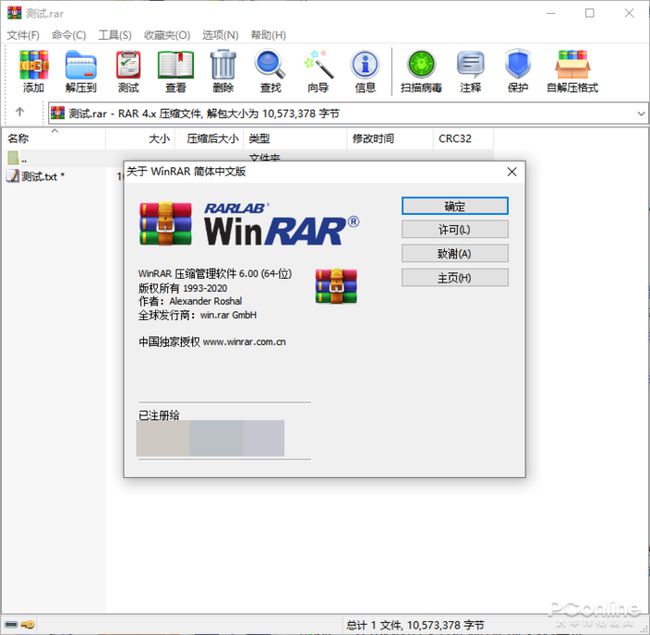Click the archive icon in address bar
Viewport: 650px width, 635px height.
pos(58,113)
